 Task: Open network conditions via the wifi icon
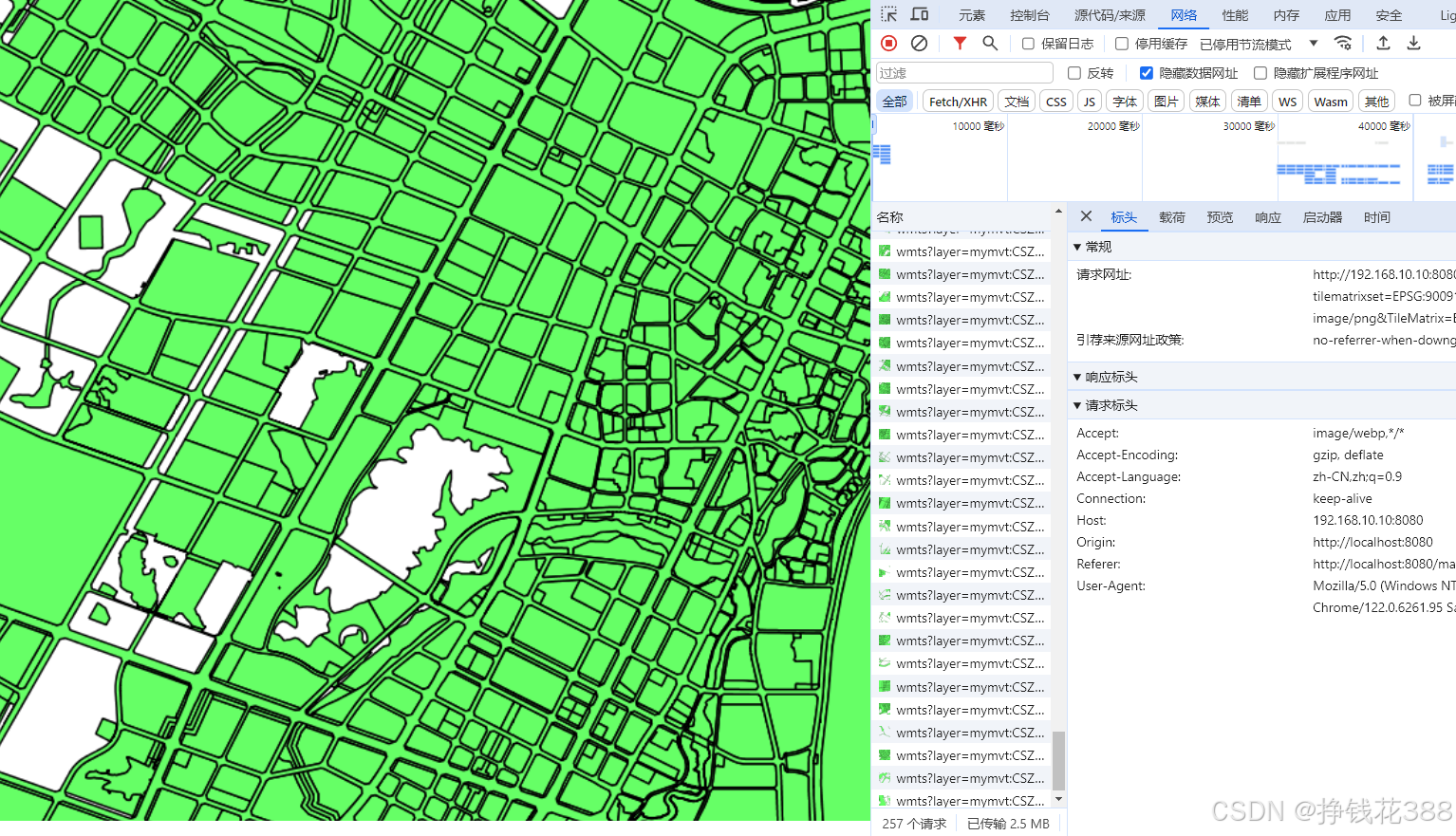1342,43
